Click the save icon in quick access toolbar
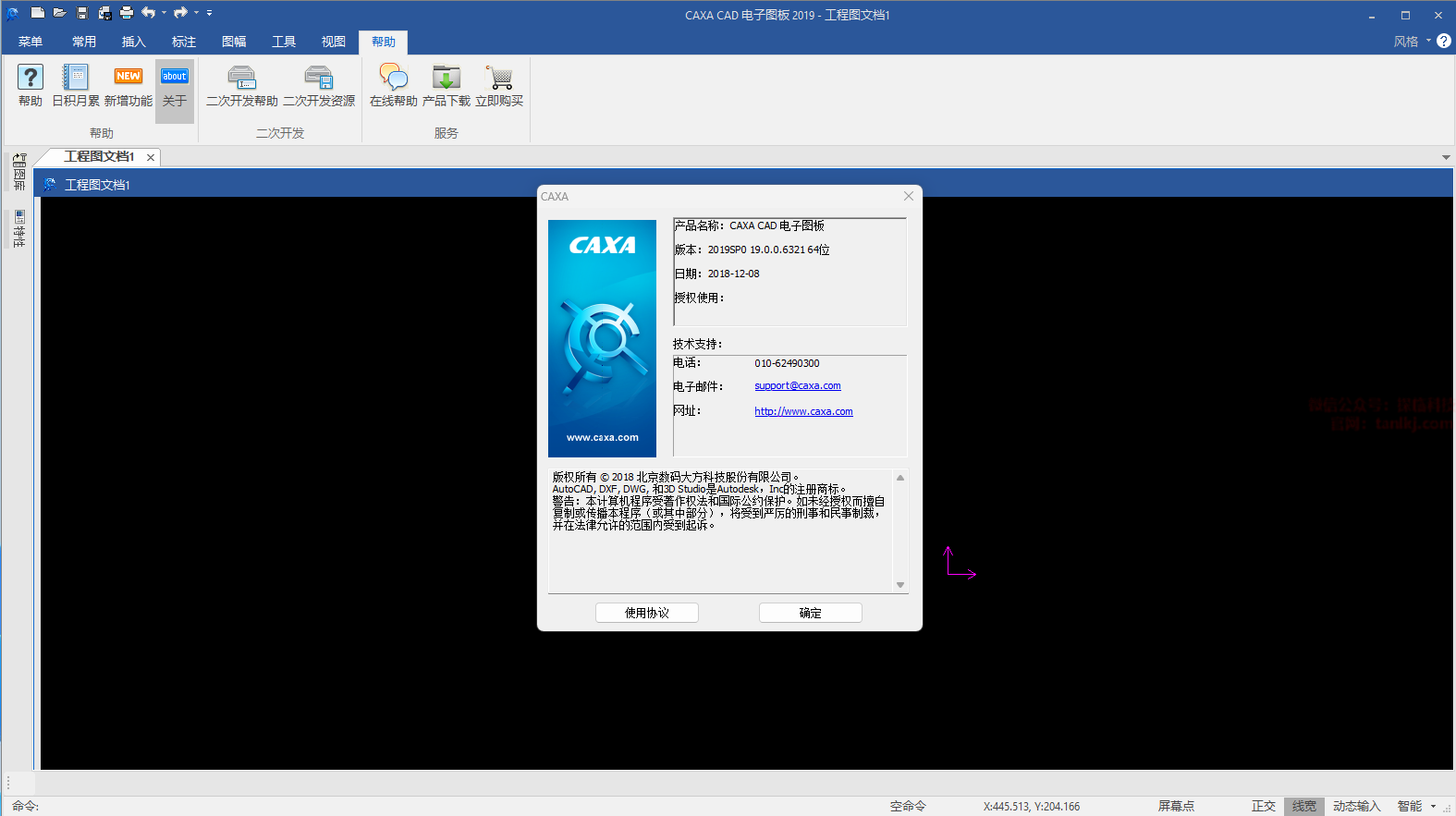Image resolution: width=1456 pixels, height=816 pixels. pyautogui.click(x=82, y=13)
